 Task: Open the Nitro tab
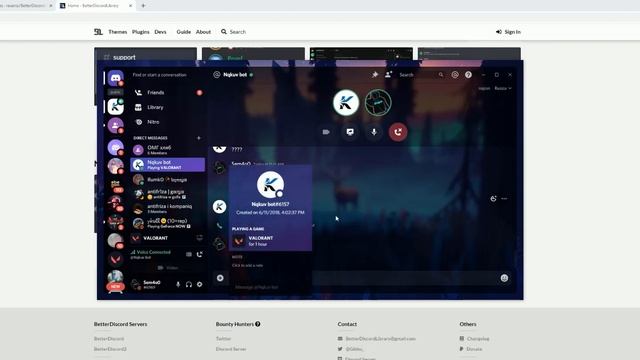167,122
